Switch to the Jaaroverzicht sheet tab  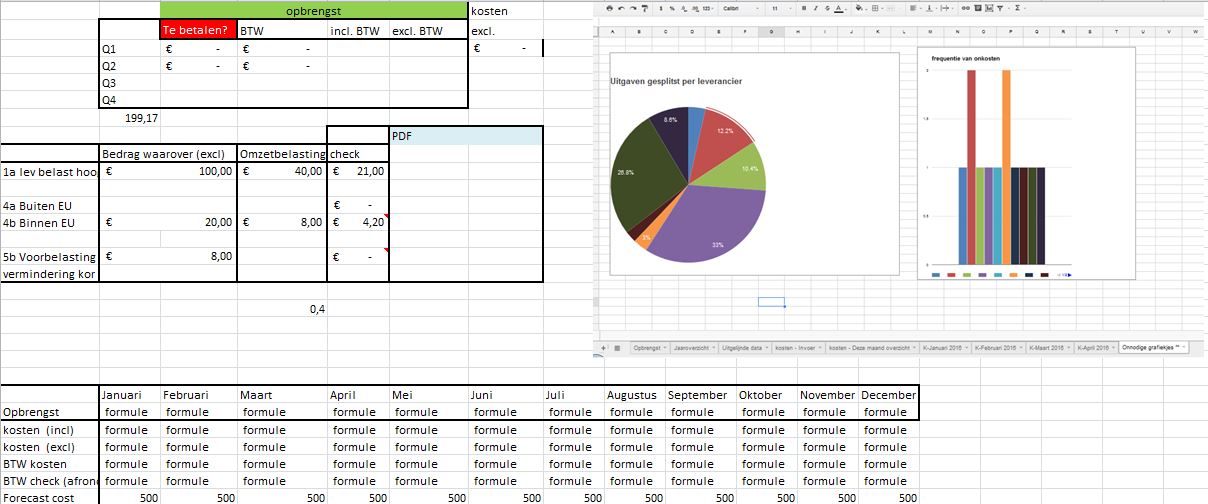[x=686, y=347]
